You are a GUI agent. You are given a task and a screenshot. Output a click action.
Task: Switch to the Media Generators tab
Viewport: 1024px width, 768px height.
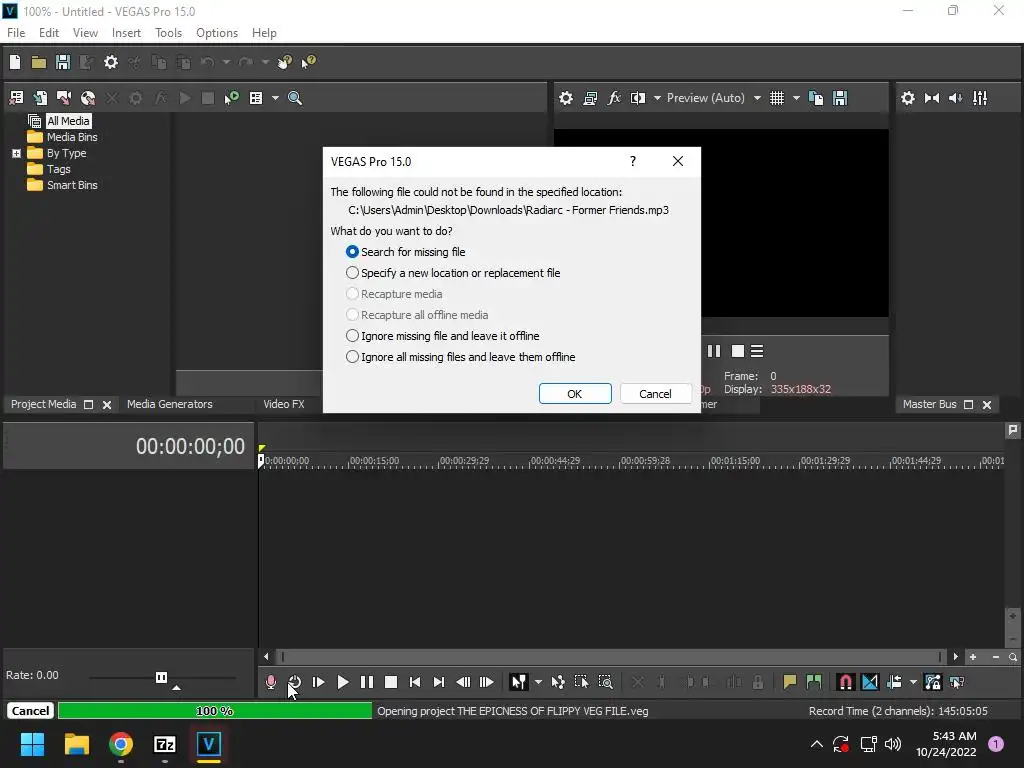coord(170,404)
